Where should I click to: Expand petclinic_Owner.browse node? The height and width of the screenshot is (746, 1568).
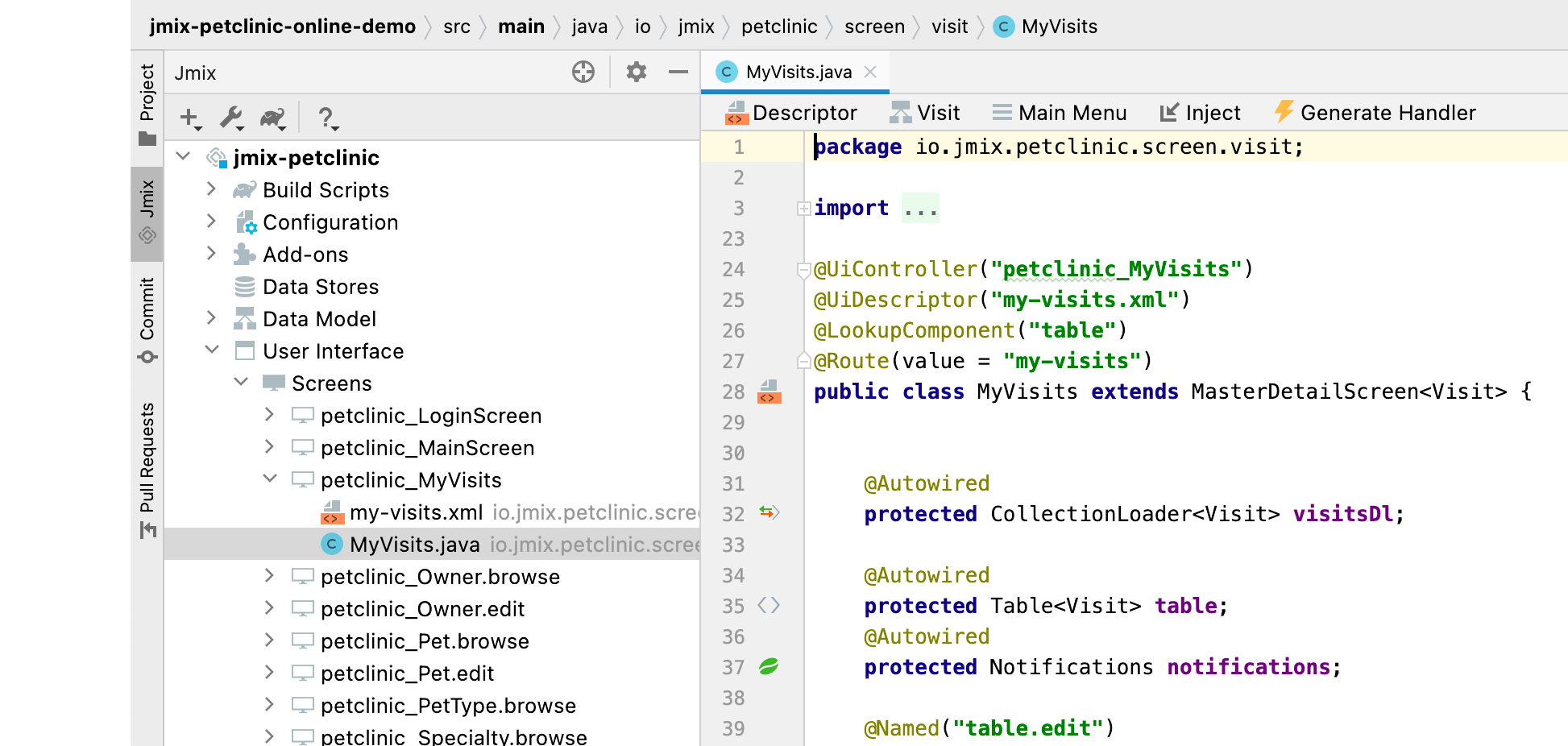pyautogui.click(x=269, y=575)
